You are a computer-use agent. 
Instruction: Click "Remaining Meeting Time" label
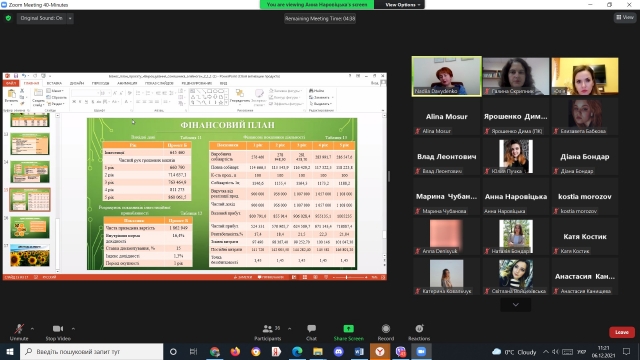(x=320, y=18)
